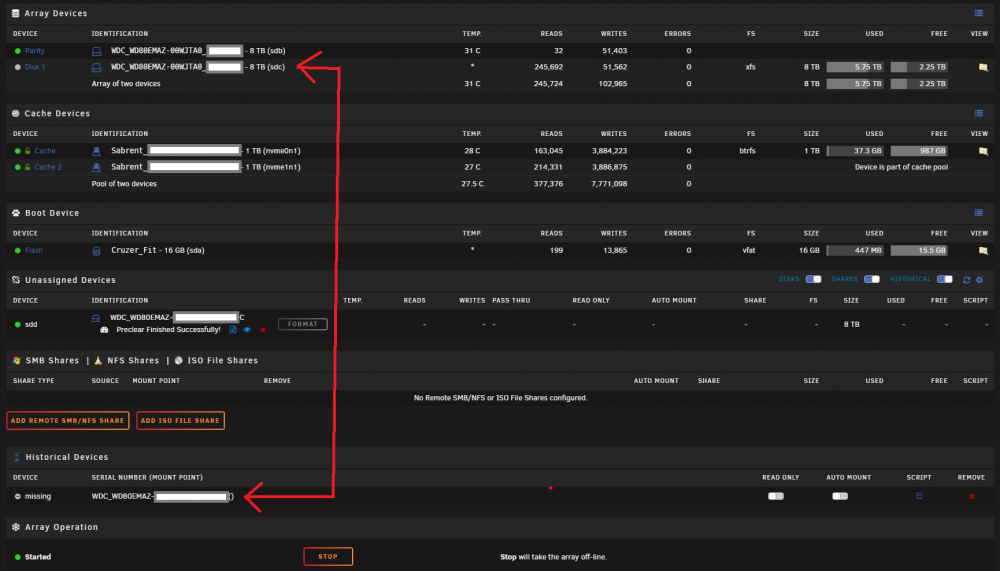Open the Flash device link
This screenshot has width=1000, height=571.
(x=34, y=251)
